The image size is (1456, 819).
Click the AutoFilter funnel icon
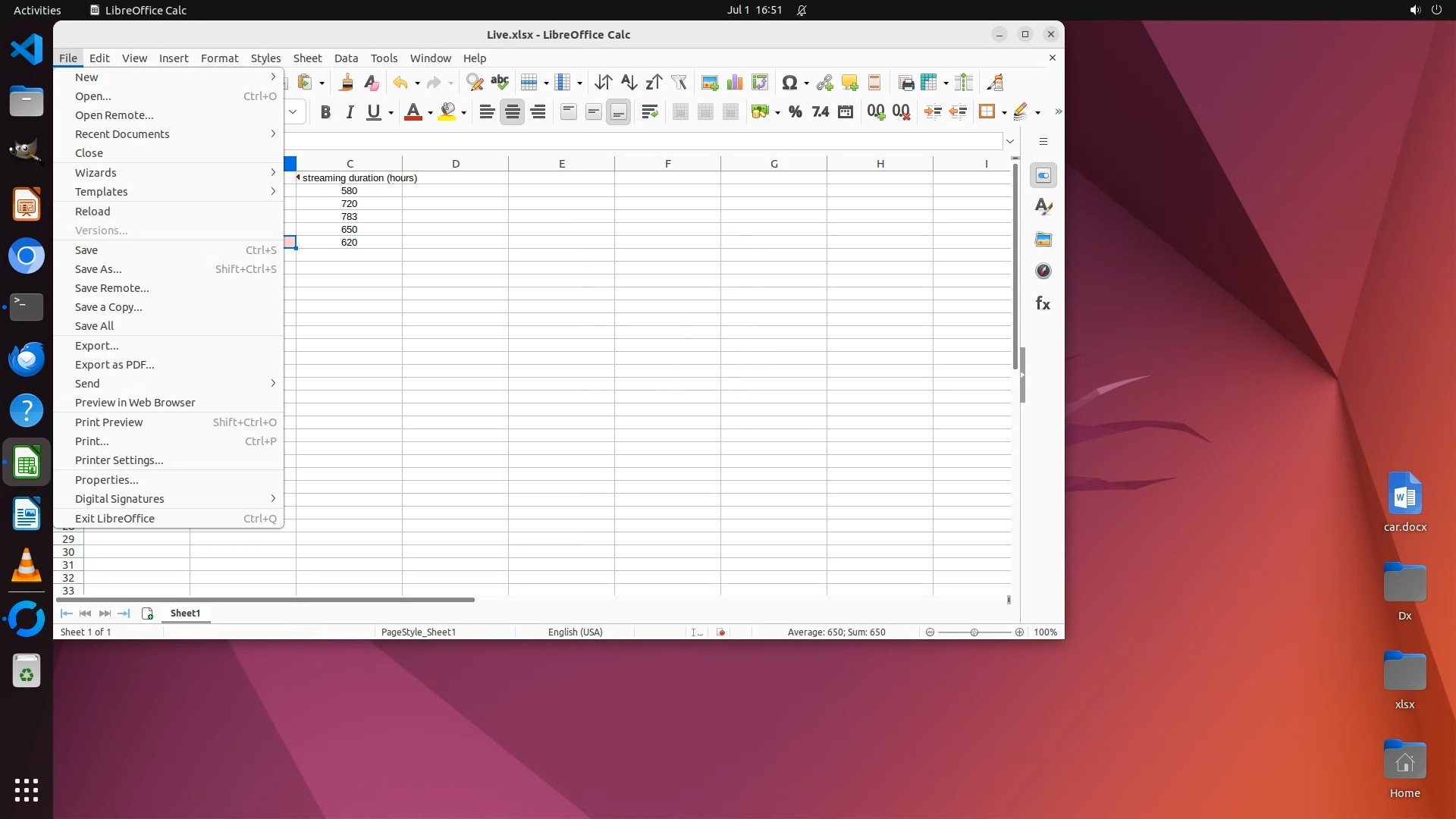(x=679, y=83)
